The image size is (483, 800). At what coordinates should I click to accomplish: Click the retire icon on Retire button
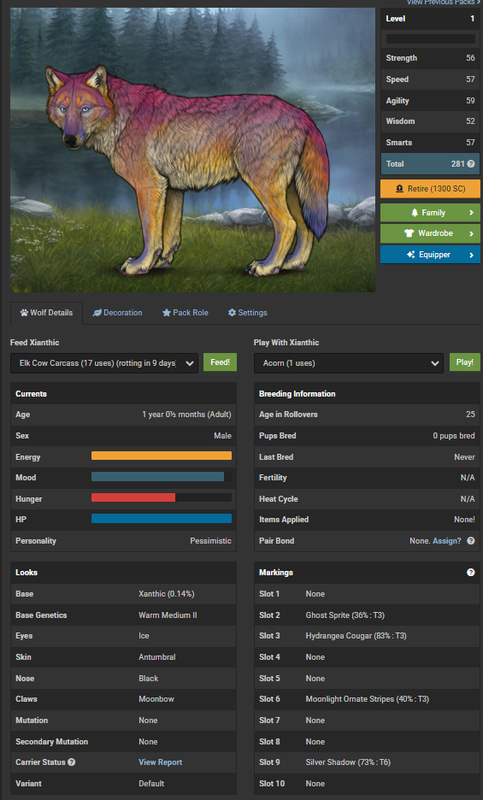(400, 189)
